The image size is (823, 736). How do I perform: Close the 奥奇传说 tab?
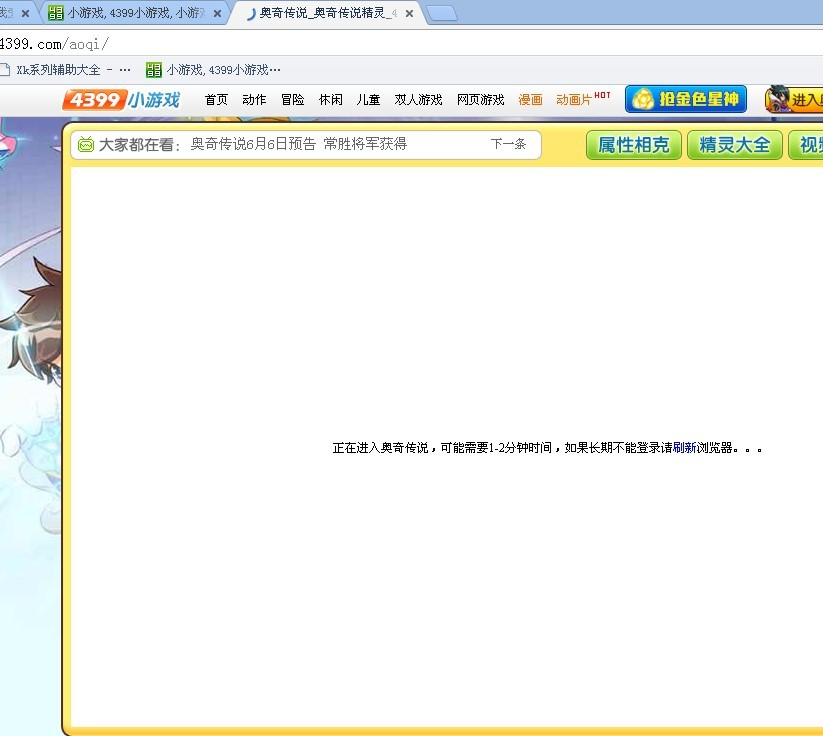(409, 14)
